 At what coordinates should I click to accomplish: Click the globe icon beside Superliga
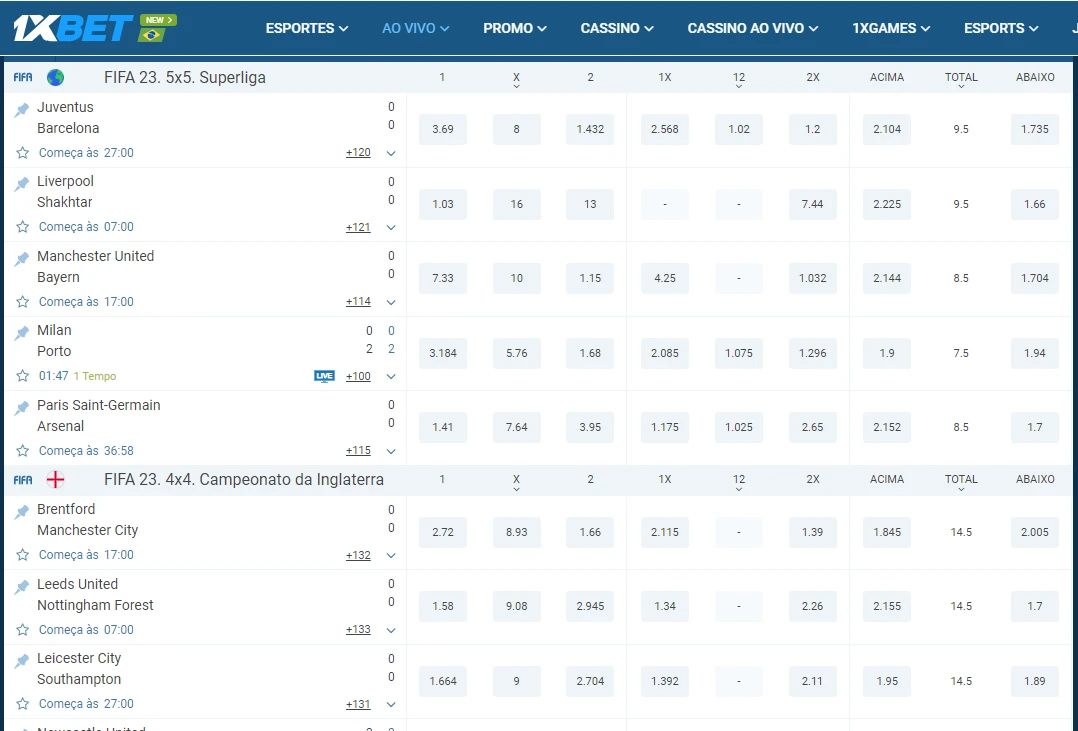click(x=56, y=77)
